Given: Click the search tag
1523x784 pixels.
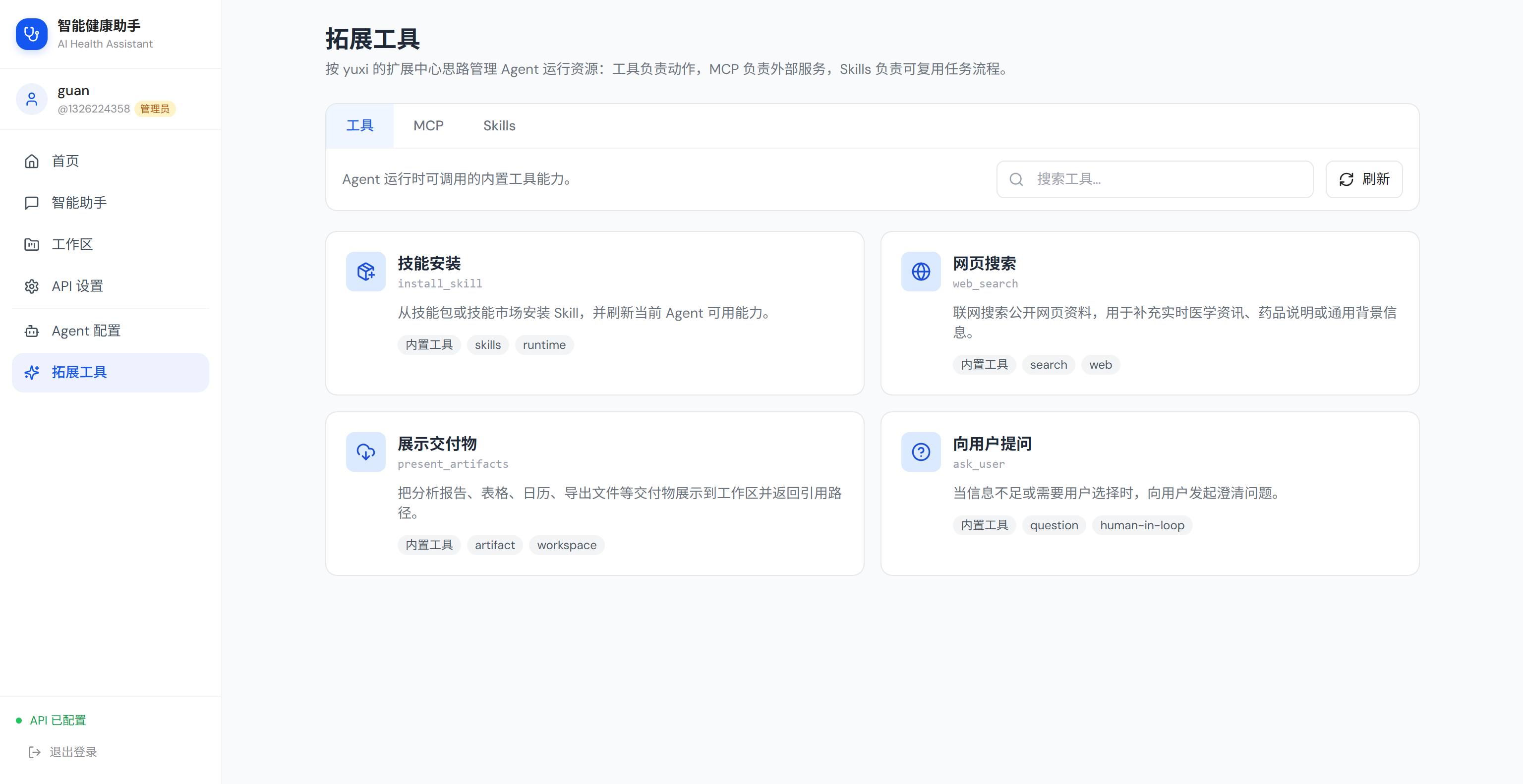Looking at the screenshot, I should click(1048, 365).
